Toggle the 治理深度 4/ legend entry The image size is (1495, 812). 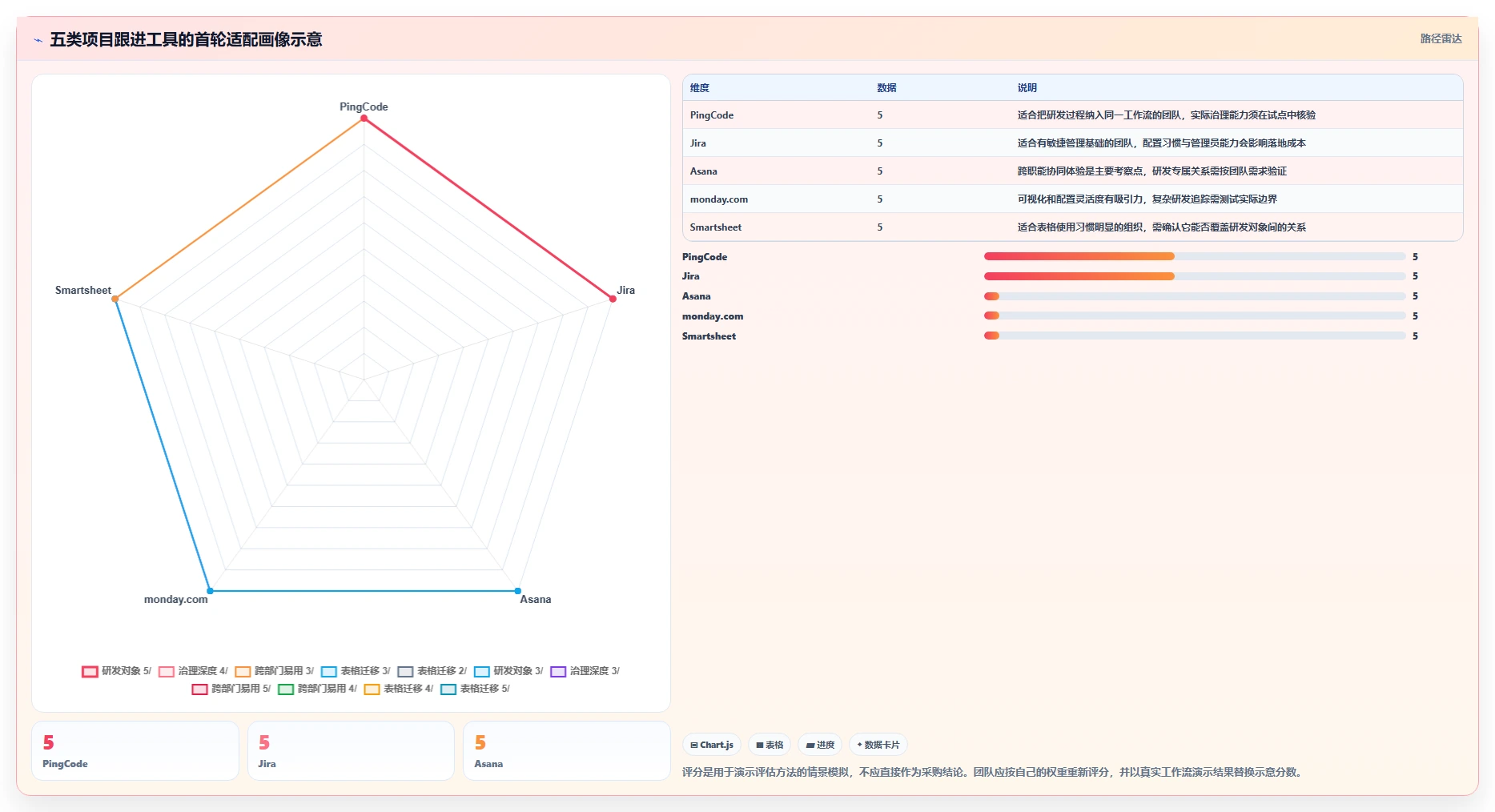[193, 671]
